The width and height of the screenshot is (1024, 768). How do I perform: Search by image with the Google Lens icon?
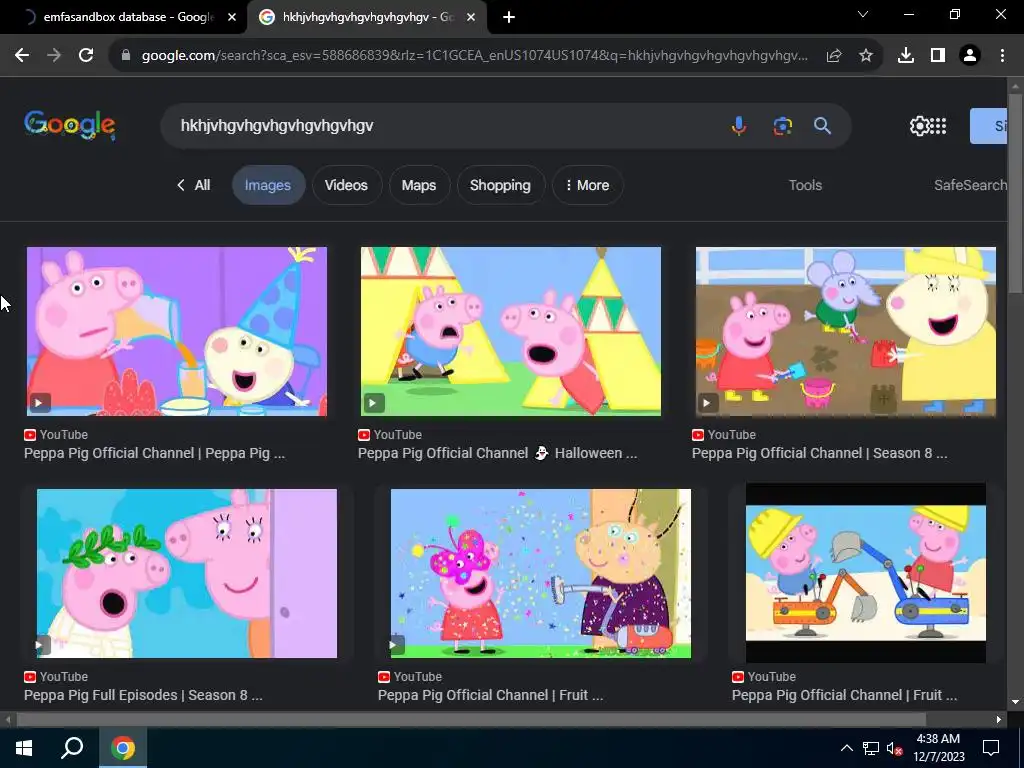point(782,125)
